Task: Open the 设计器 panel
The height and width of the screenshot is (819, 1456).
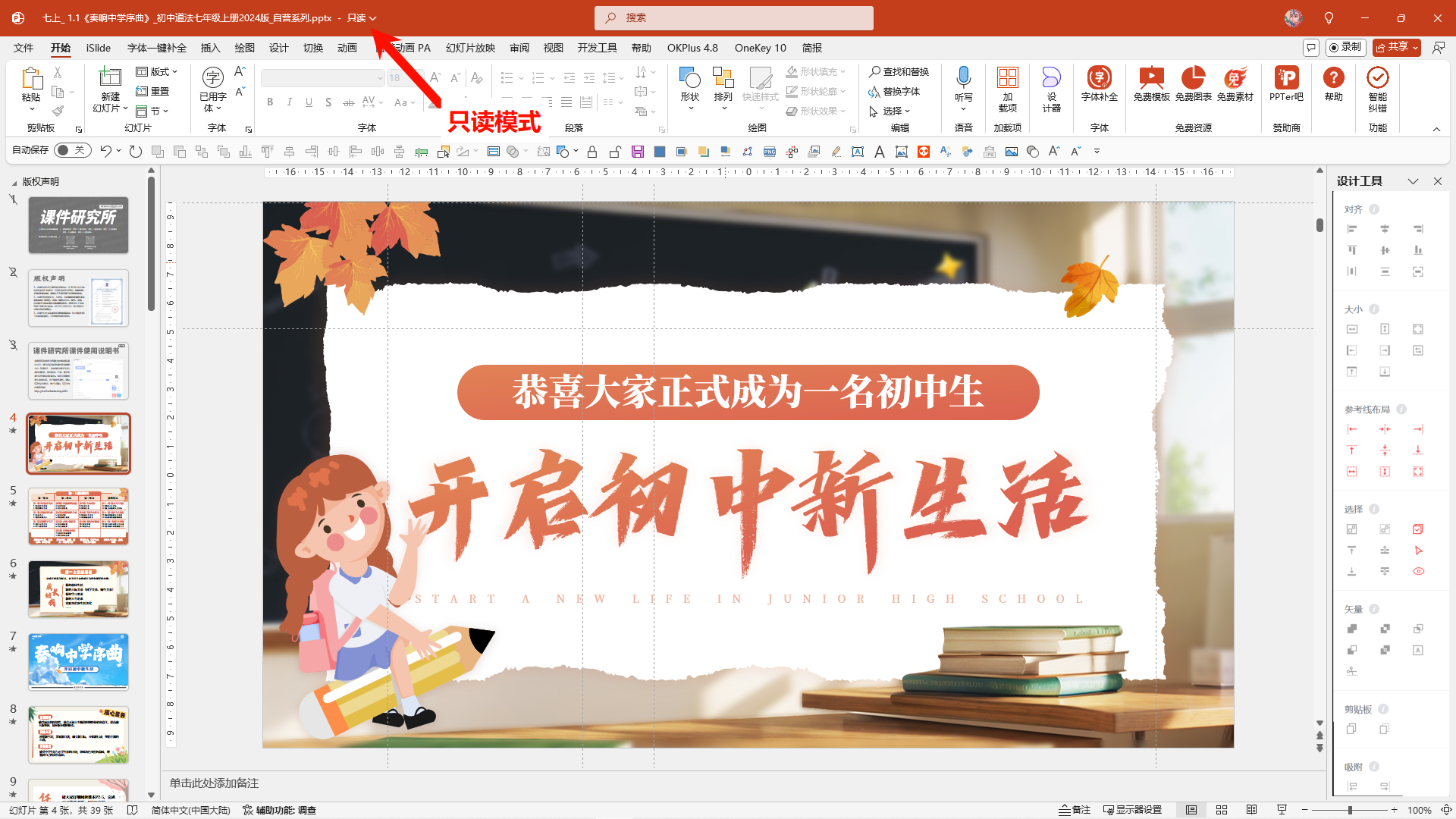Action: point(1052,89)
